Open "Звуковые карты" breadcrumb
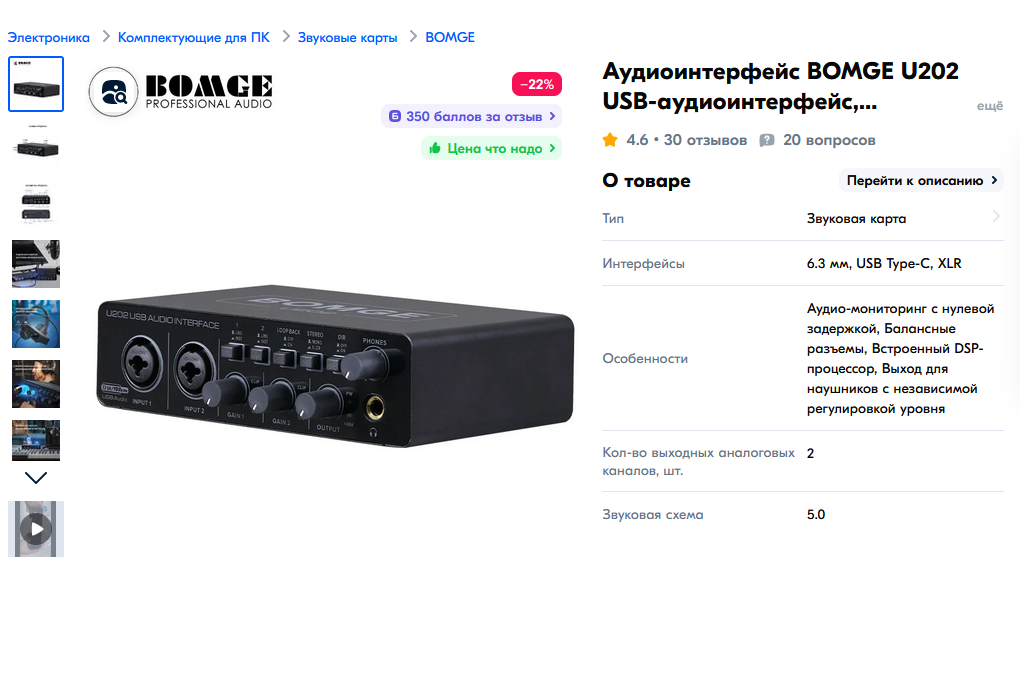The width and height of the screenshot is (1020, 678). (x=347, y=37)
